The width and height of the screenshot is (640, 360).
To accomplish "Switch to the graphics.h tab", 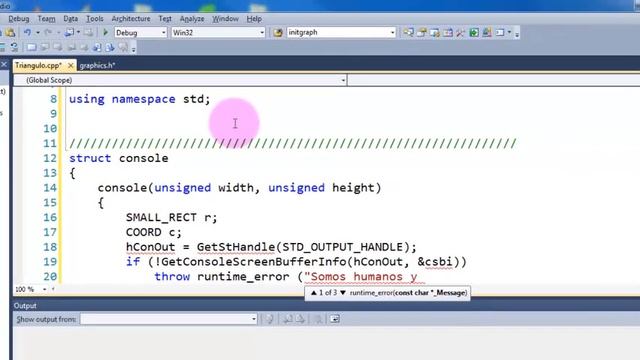I will click(x=98, y=65).
